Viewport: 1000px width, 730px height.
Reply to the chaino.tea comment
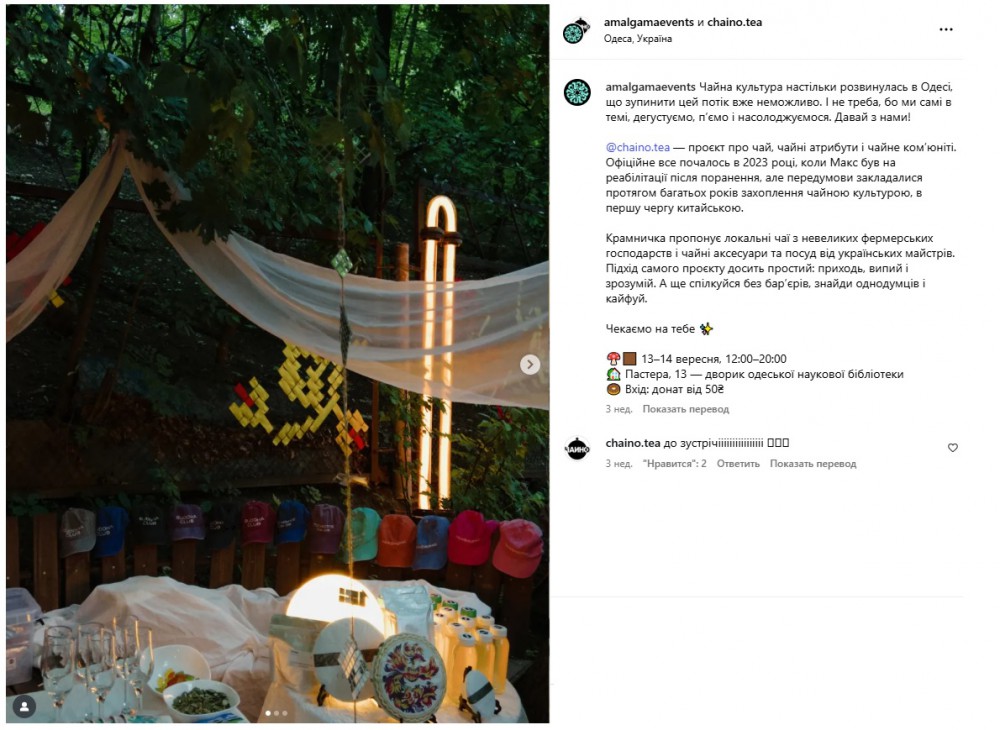point(738,464)
